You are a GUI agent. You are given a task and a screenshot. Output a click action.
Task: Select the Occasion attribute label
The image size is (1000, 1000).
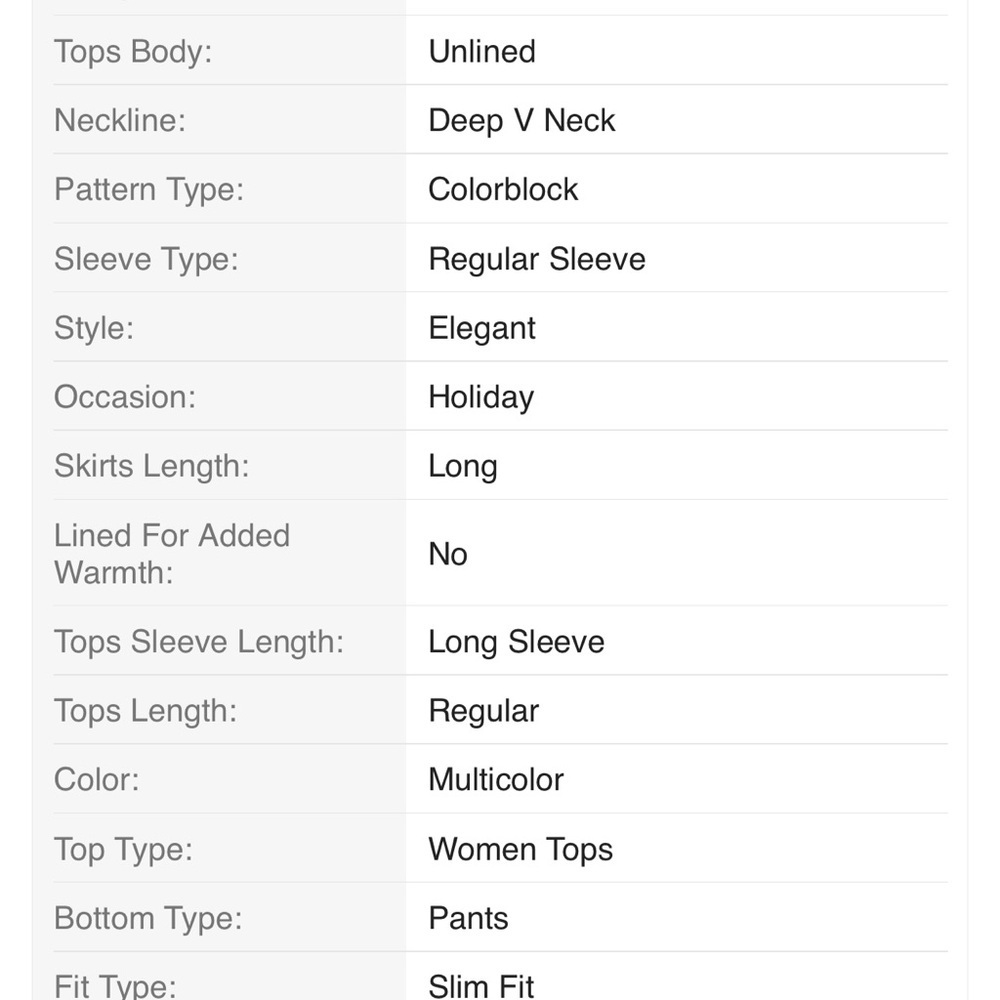pos(124,397)
